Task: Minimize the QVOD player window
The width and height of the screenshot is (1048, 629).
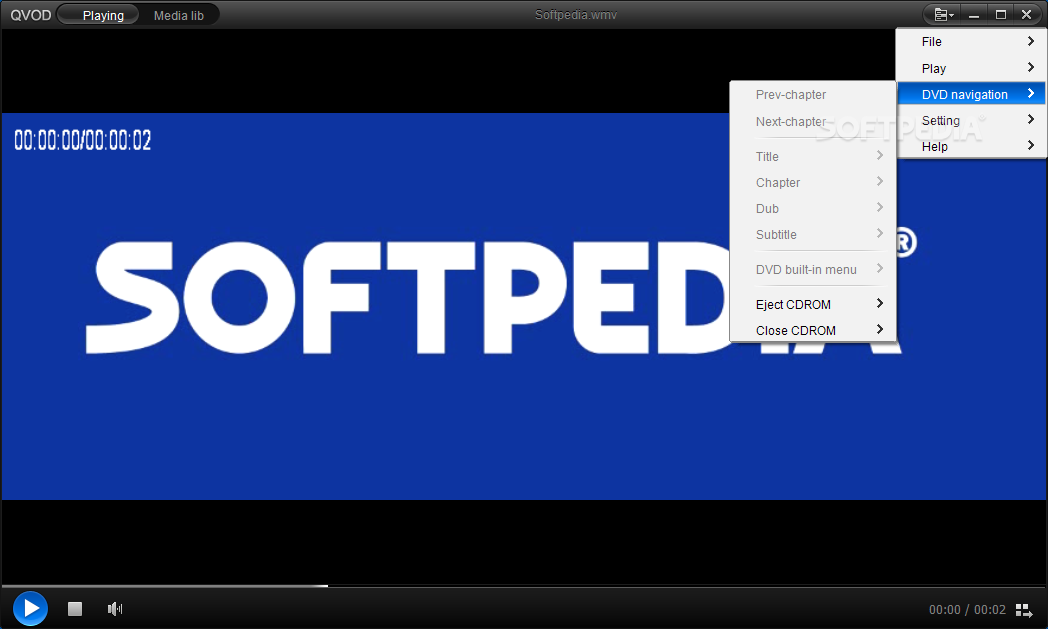Action: point(974,15)
